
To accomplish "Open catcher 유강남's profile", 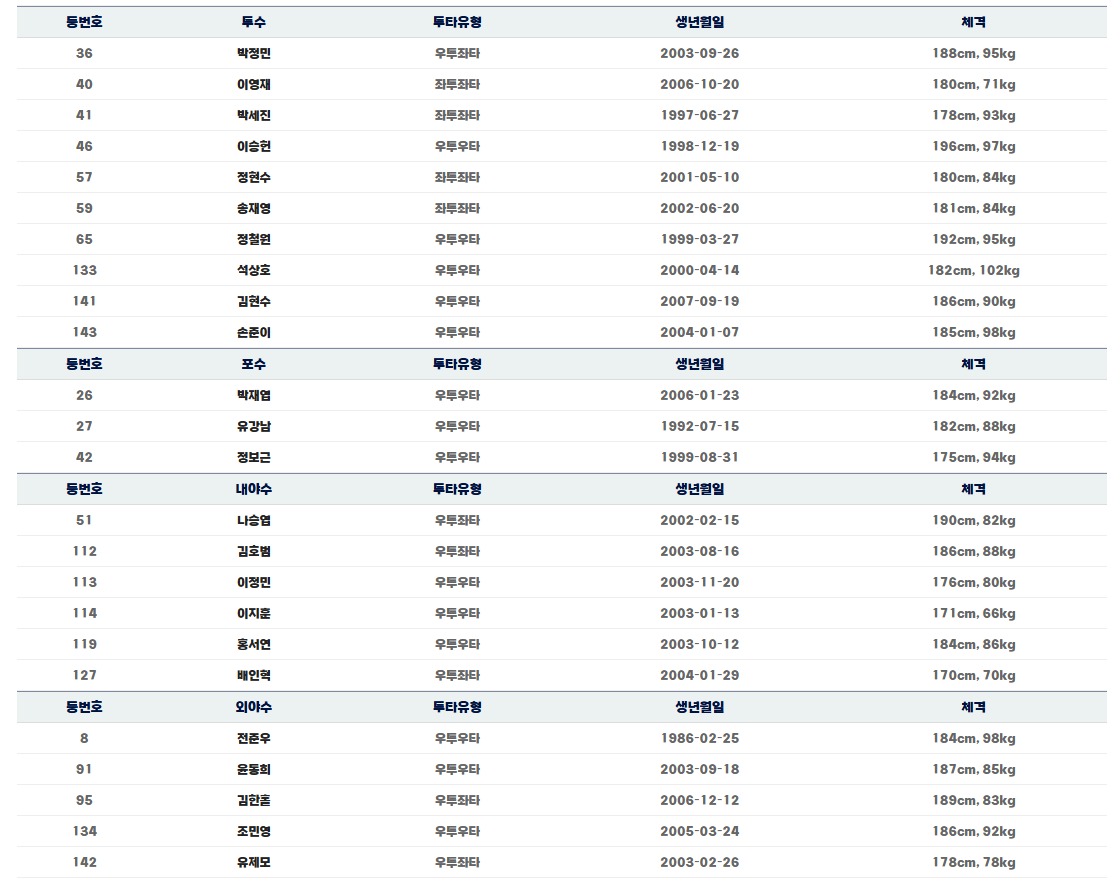I will tap(253, 426).
